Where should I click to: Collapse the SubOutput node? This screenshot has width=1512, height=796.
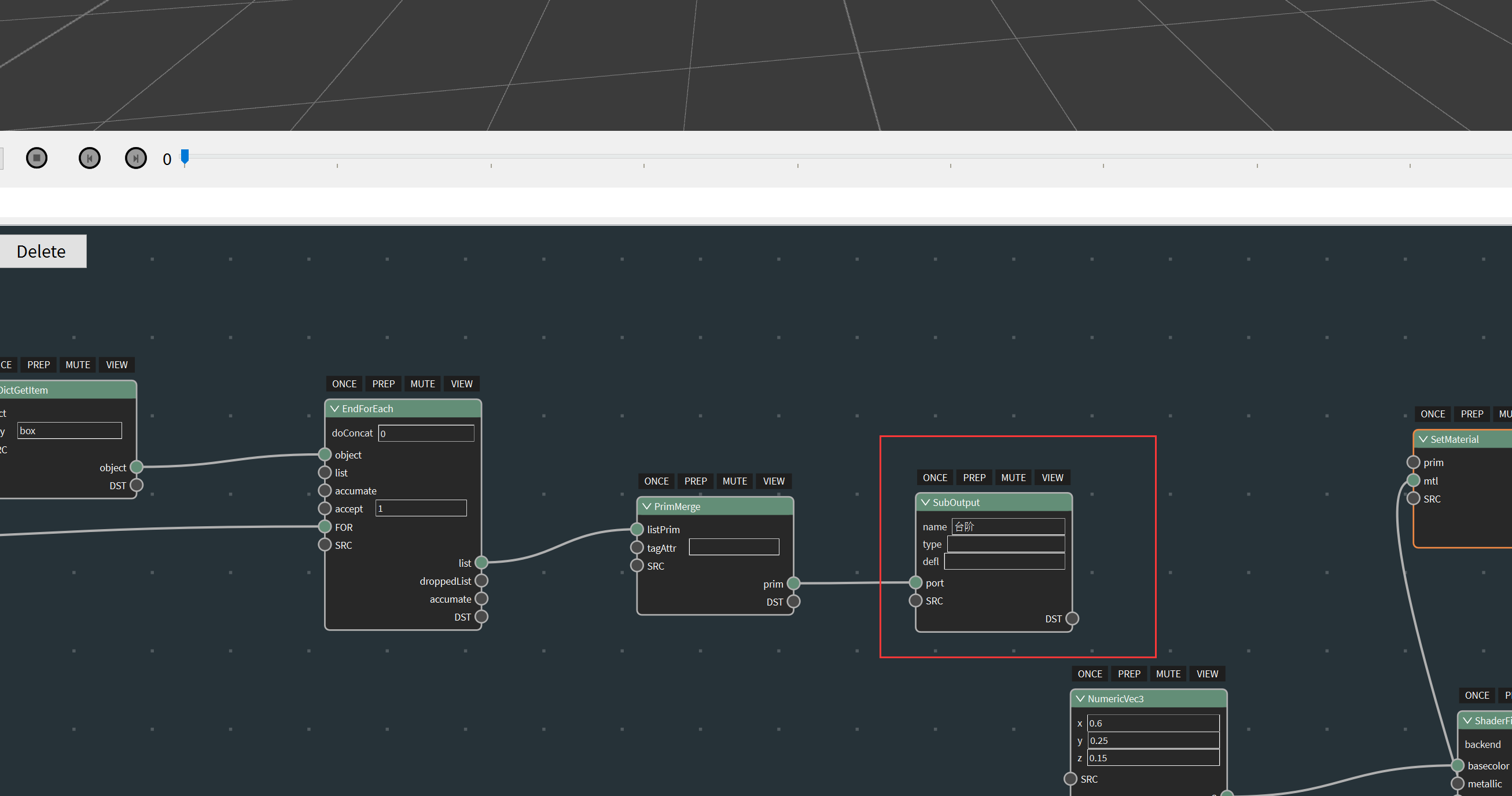tap(926, 502)
